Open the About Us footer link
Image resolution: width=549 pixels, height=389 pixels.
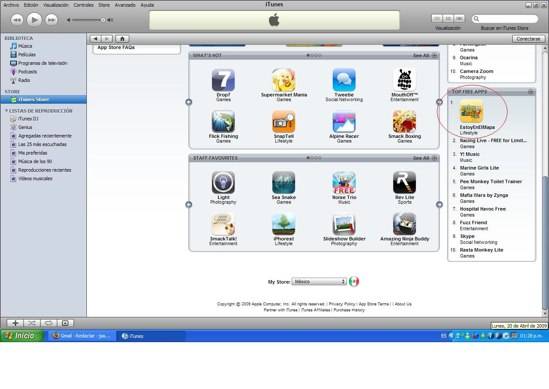(403, 304)
